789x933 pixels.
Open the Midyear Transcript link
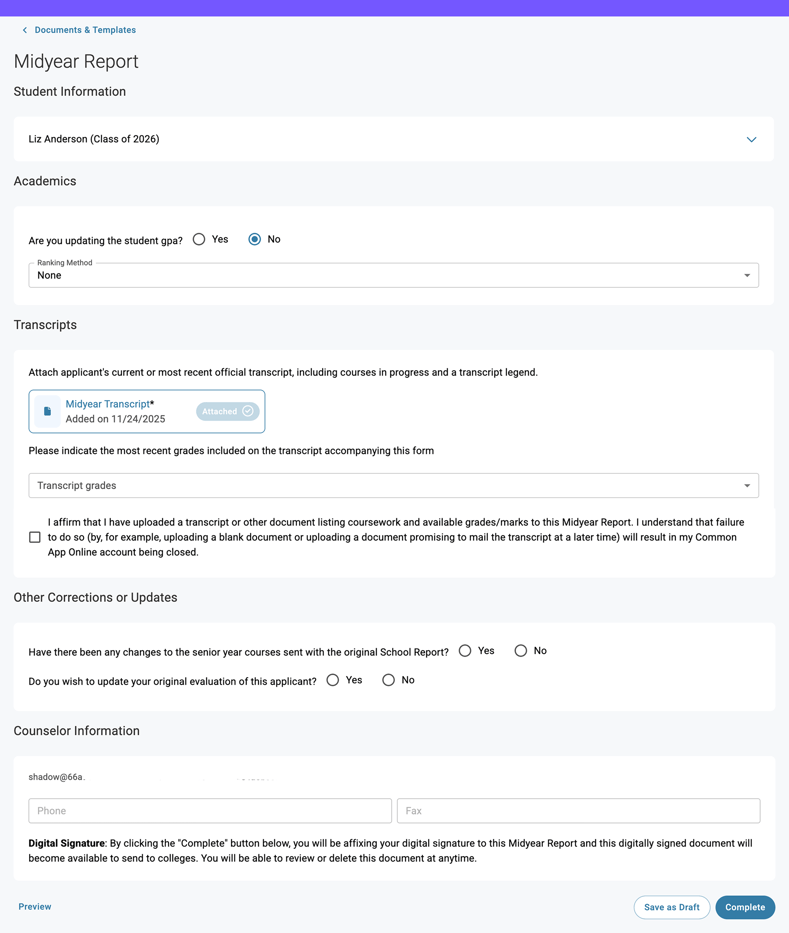pos(107,404)
